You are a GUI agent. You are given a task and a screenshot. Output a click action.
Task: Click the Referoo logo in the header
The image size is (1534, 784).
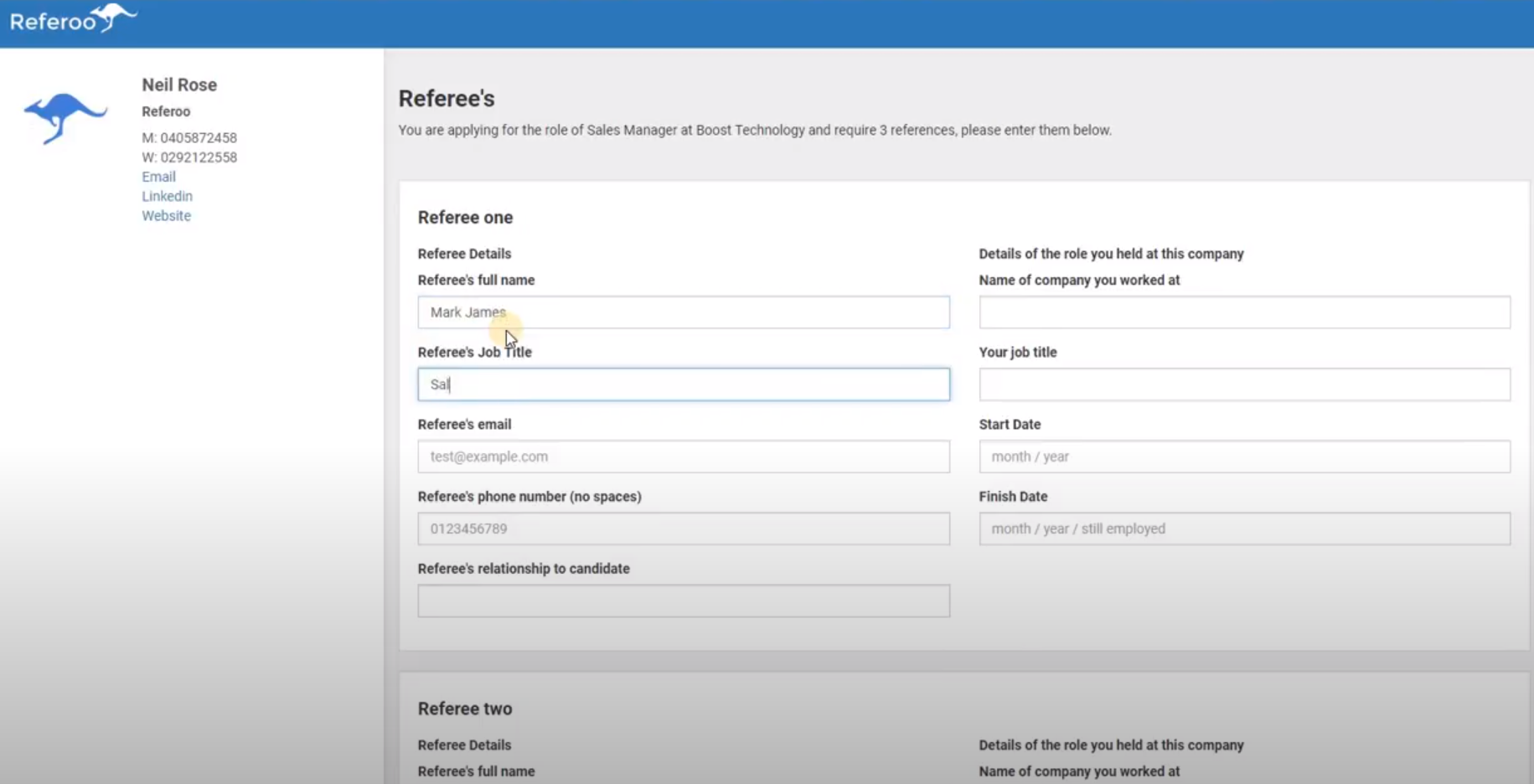coord(73,18)
